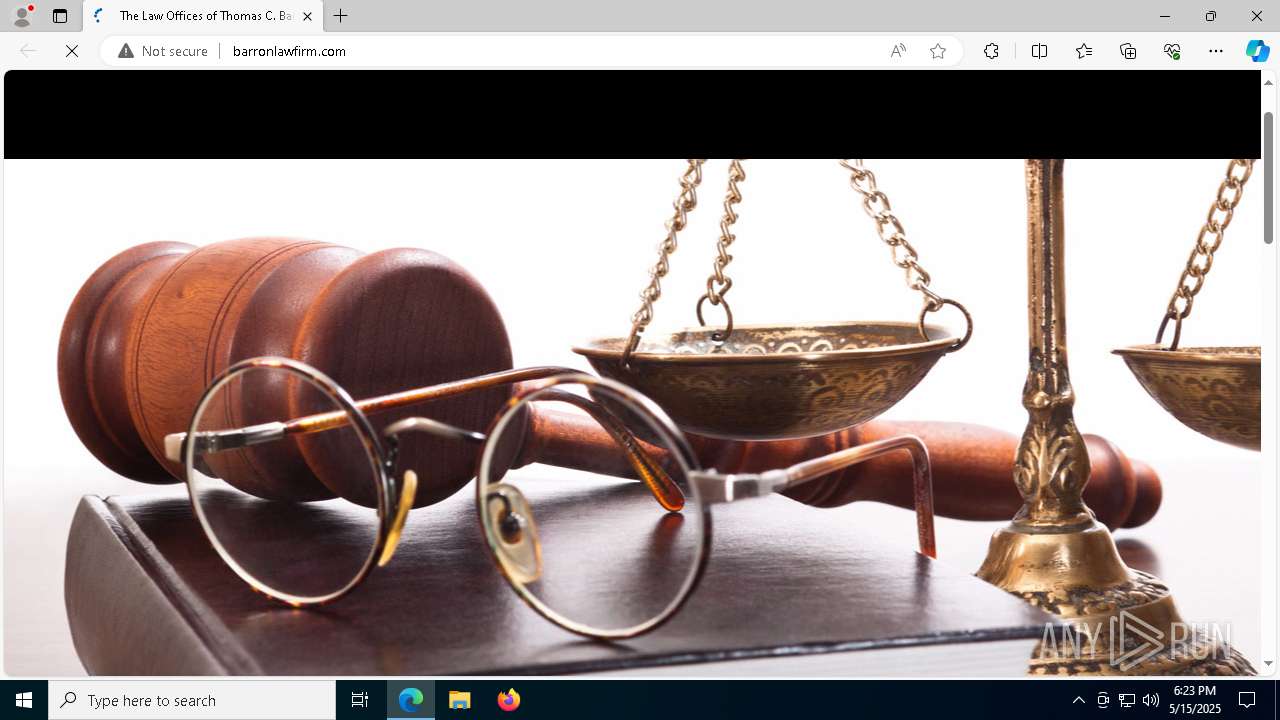Restore down the Edge window

click(1210, 16)
